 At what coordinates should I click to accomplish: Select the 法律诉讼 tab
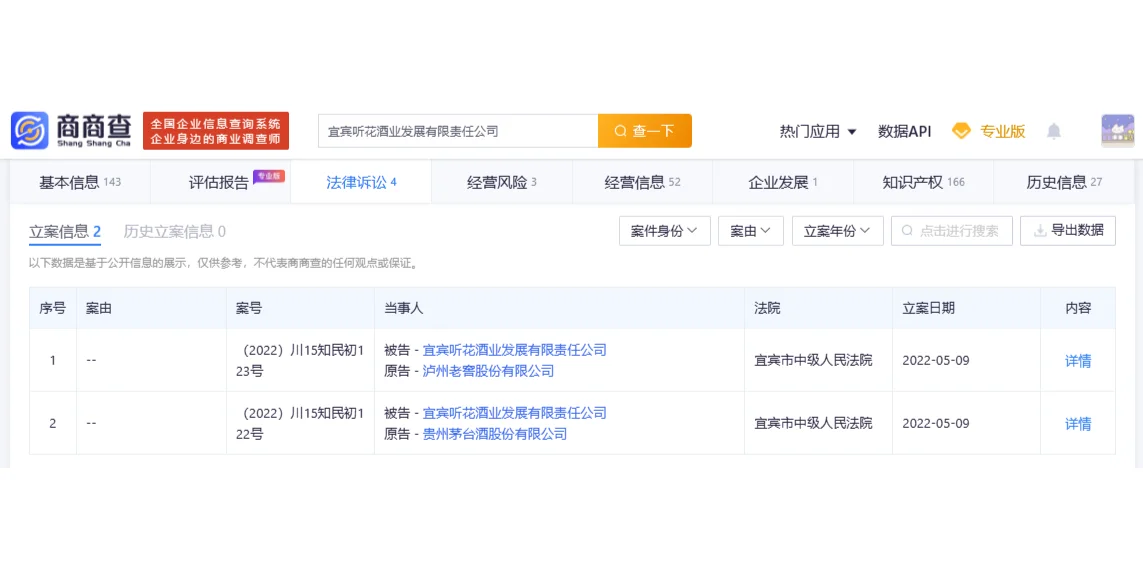click(361, 182)
